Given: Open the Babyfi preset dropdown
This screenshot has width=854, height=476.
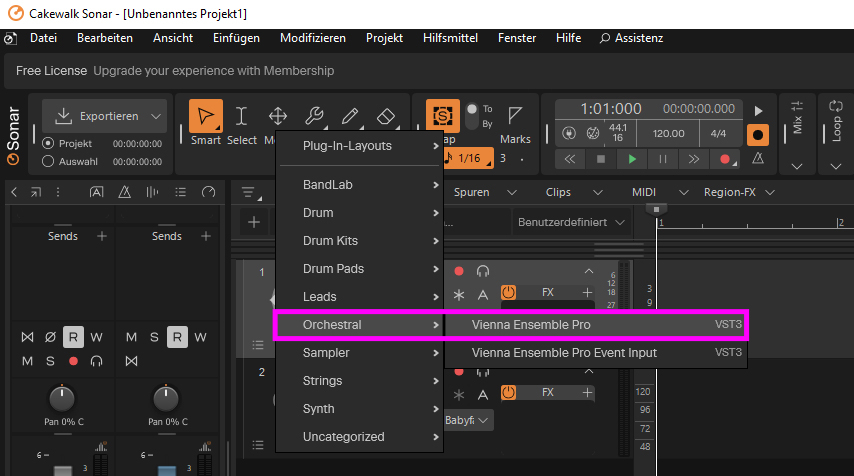Looking at the screenshot, I should click(468, 420).
